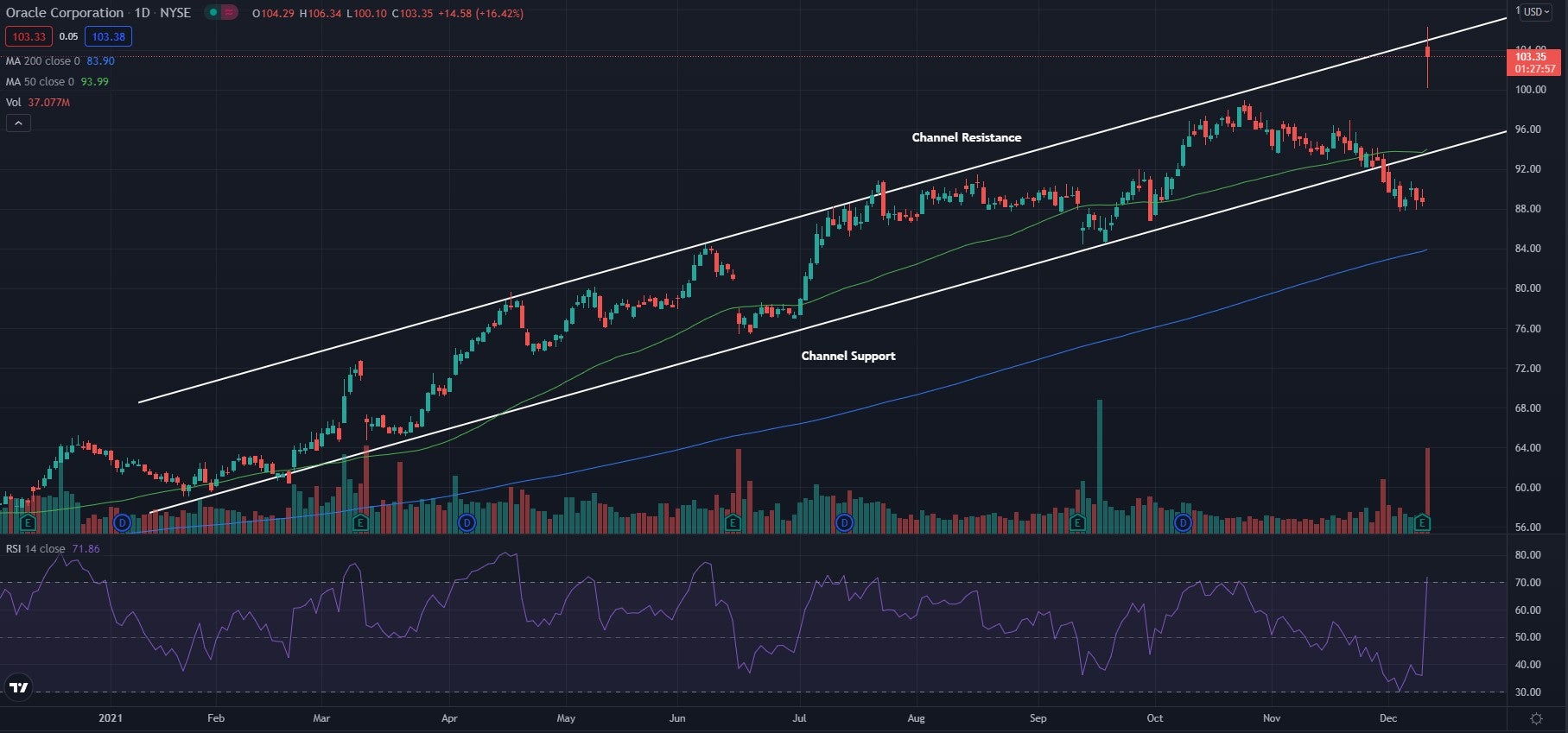Screen dimensions: 1568x733
Task: Click the Aug label on time axis
Action: coord(916,718)
